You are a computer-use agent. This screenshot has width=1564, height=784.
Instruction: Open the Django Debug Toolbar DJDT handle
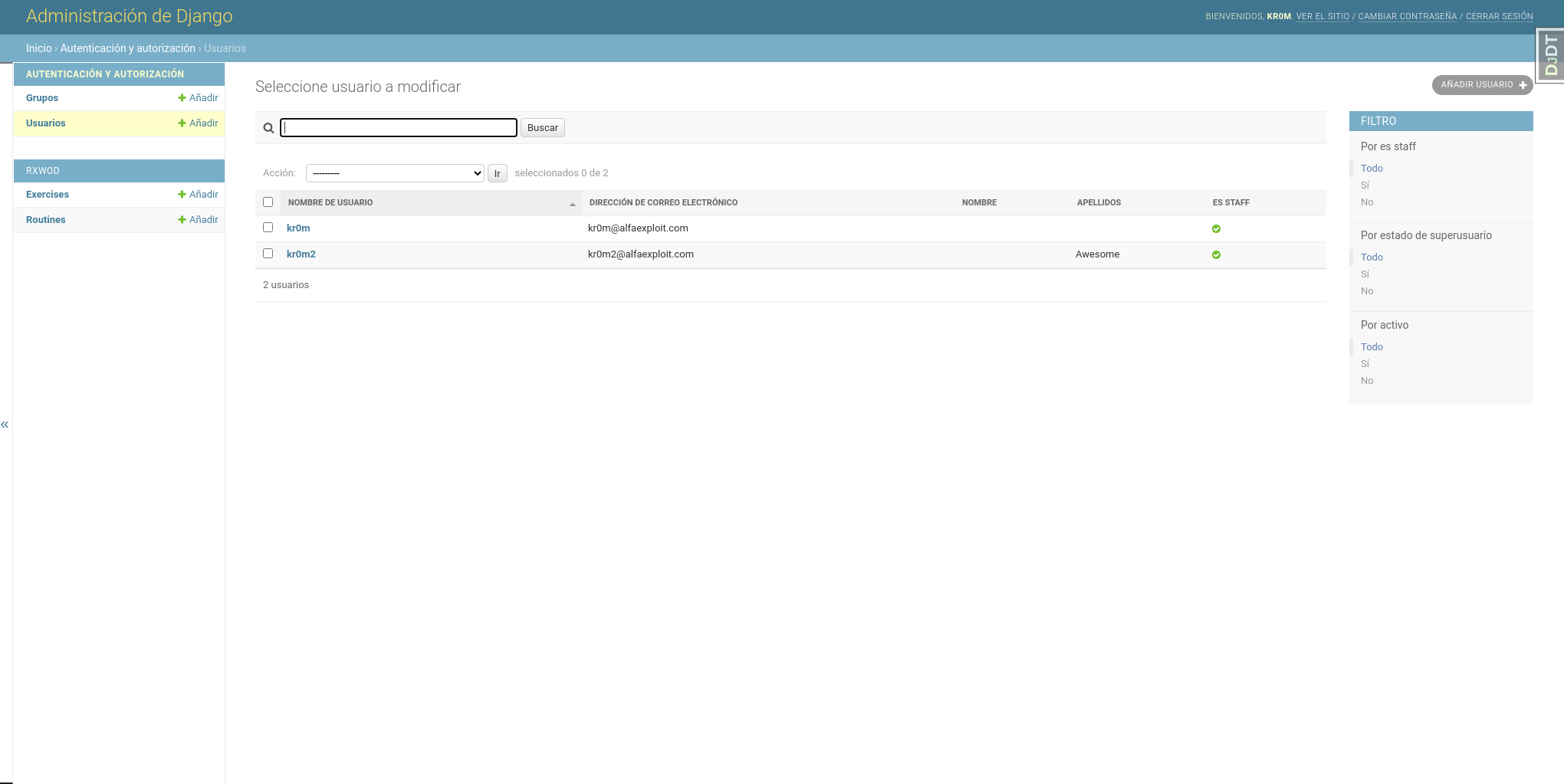pyautogui.click(x=1550, y=55)
